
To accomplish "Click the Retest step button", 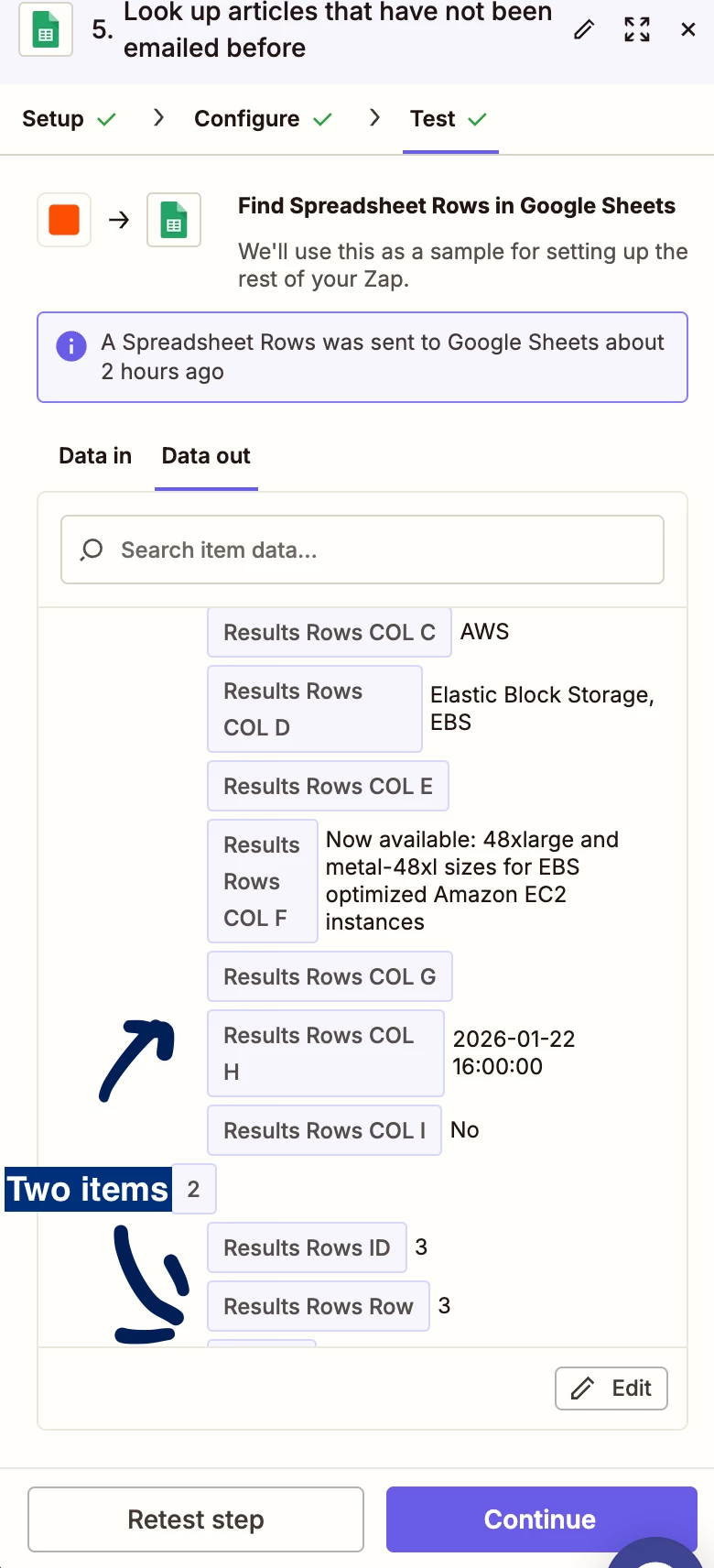I will tap(196, 1519).
